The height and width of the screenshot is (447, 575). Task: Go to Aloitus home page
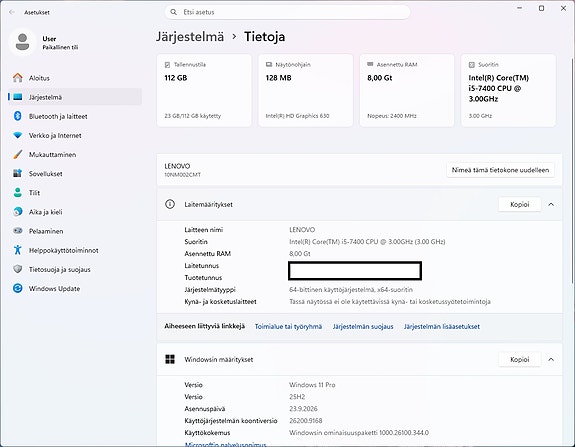(75, 78)
